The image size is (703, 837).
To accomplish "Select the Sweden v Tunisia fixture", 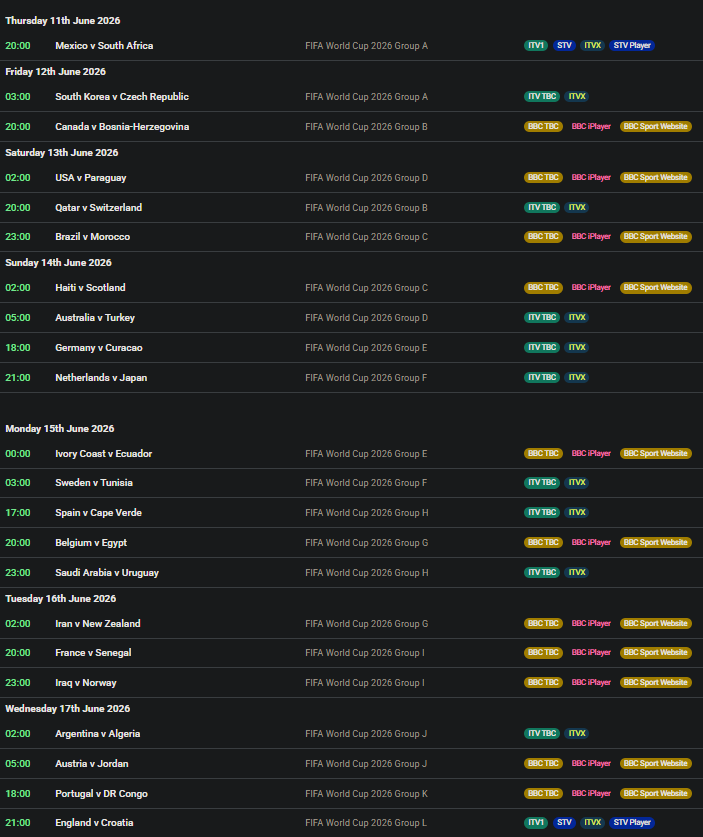I will click(x=94, y=483).
